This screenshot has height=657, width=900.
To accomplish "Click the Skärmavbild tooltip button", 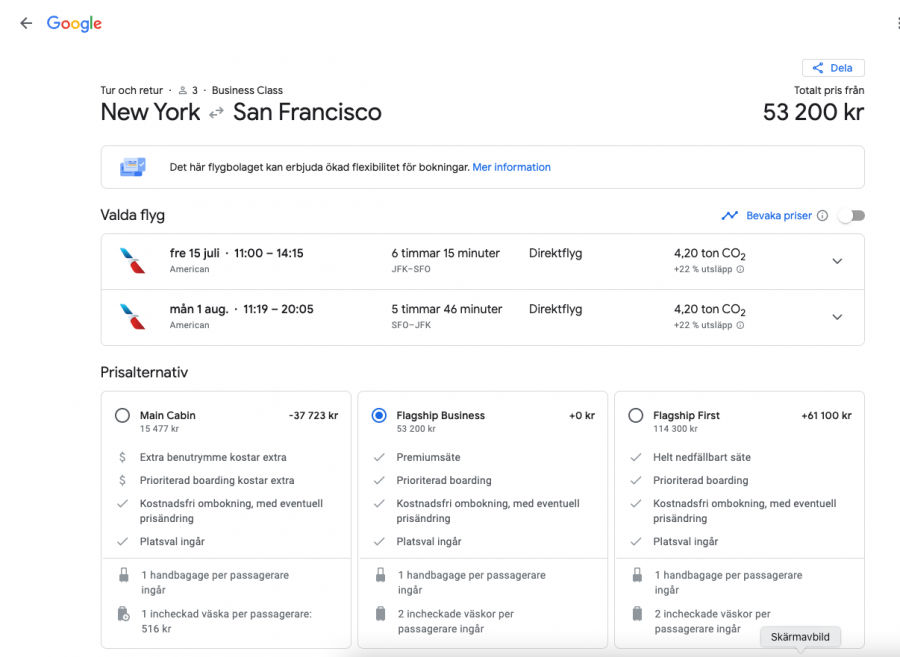I will [x=799, y=637].
